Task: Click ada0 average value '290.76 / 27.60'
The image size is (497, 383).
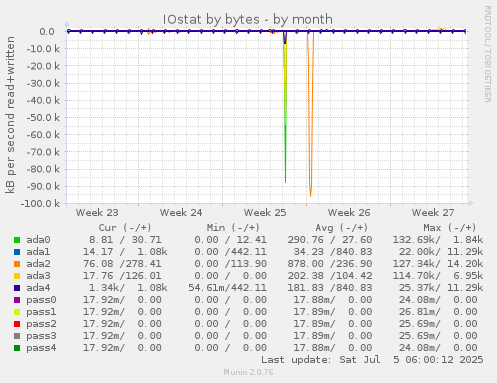Action: coord(330,240)
